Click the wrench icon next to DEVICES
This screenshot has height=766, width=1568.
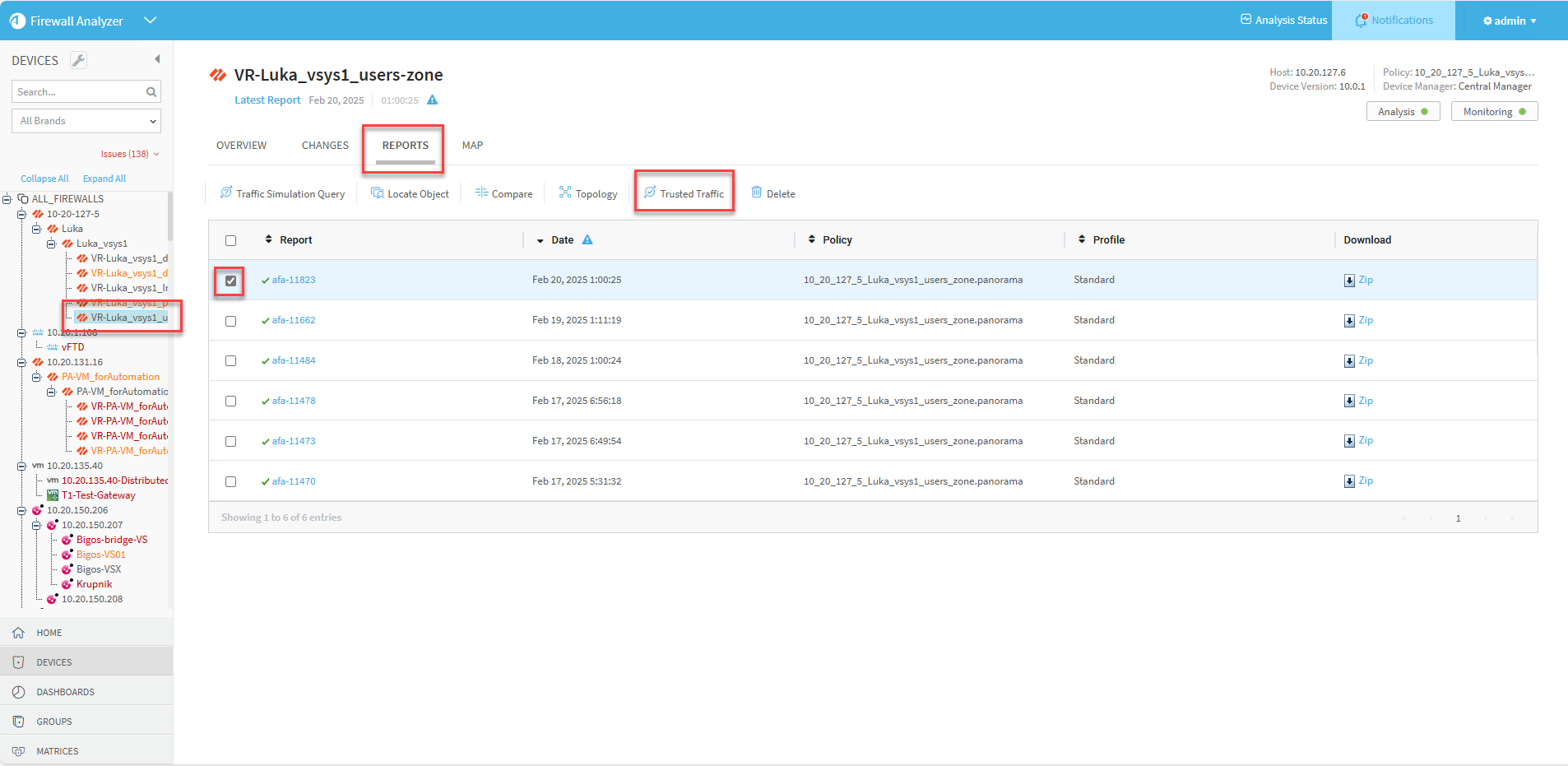(78, 60)
